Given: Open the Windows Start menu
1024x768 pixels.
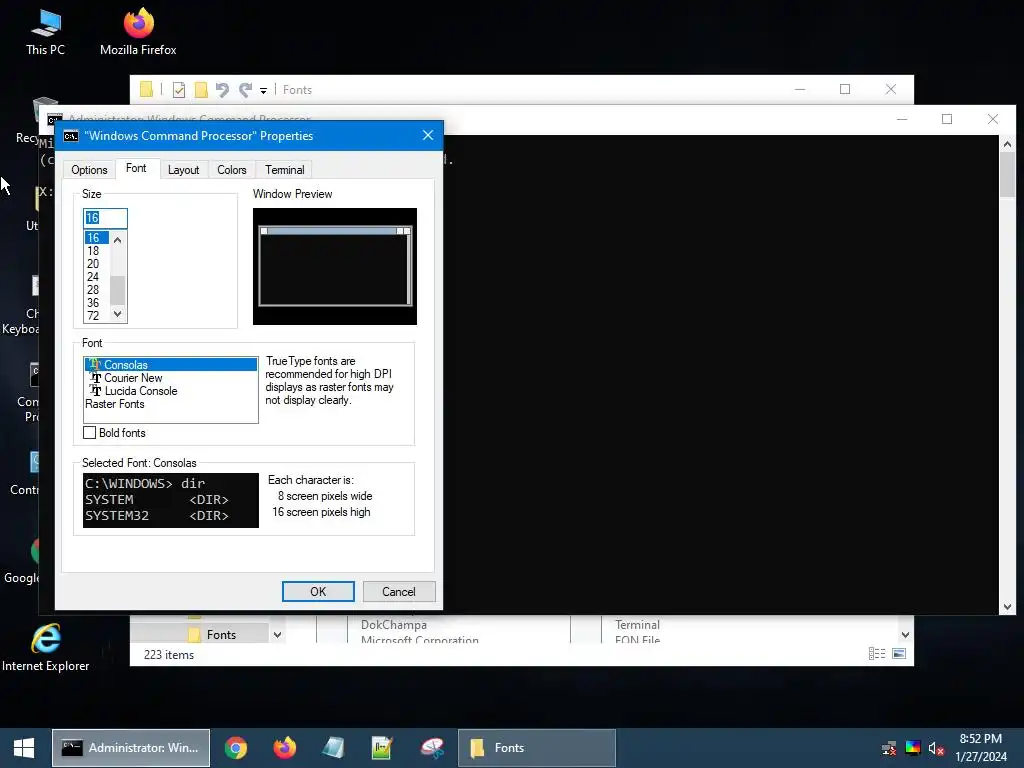Looking at the screenshot, I should point(24,748).
